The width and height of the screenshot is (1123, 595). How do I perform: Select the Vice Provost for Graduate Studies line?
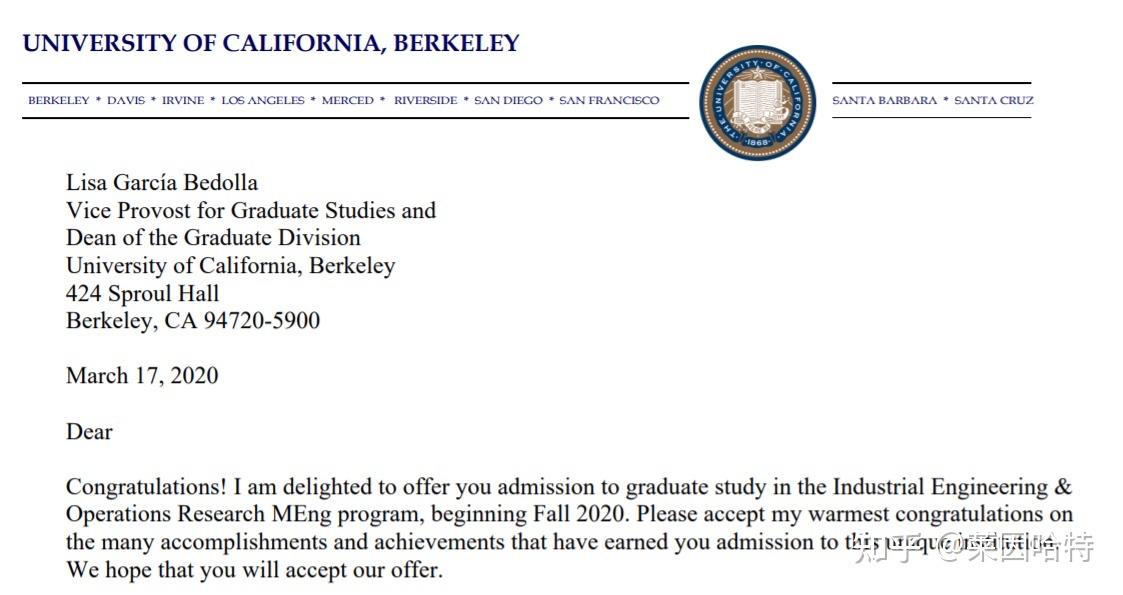tap(251, 211)
